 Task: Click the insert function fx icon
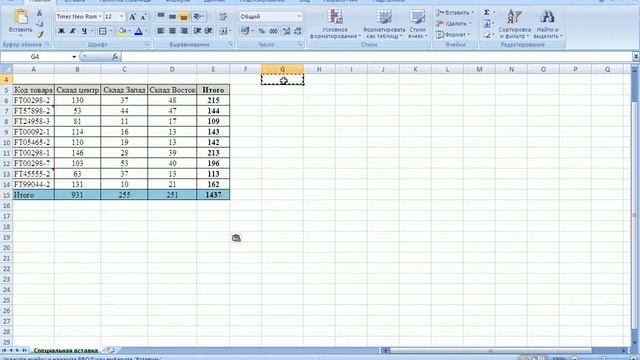115,57
